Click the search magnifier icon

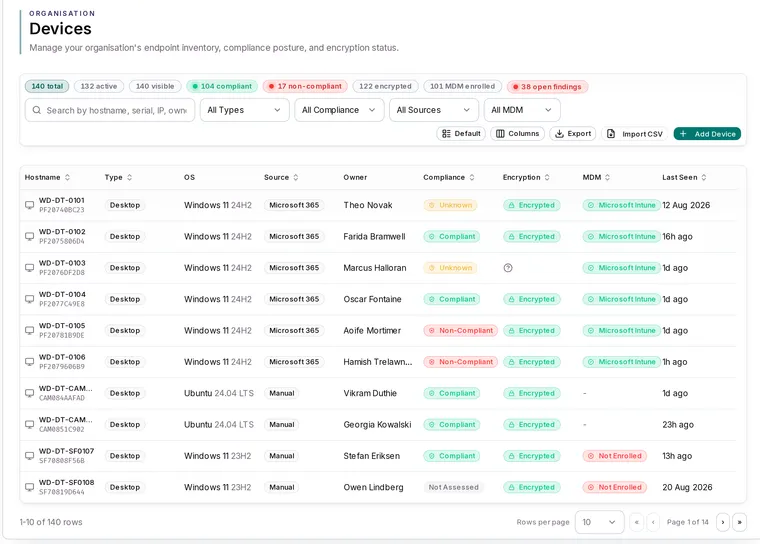tap(36, 111)
